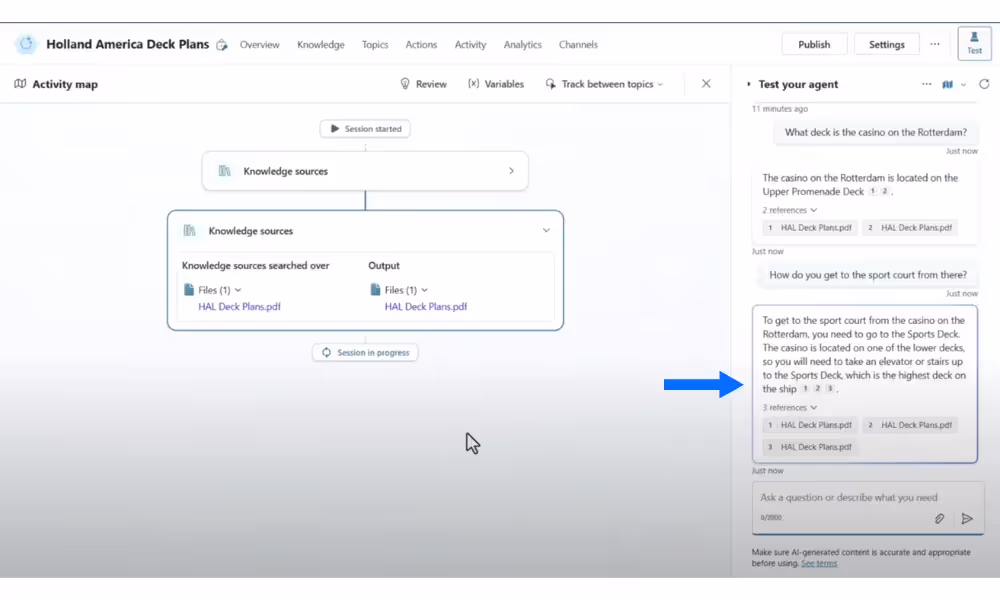1000x600 pixels.
Task: Open reference 2 HAL Deck Plans.pdf in casino answer
Action: (910, 228)
